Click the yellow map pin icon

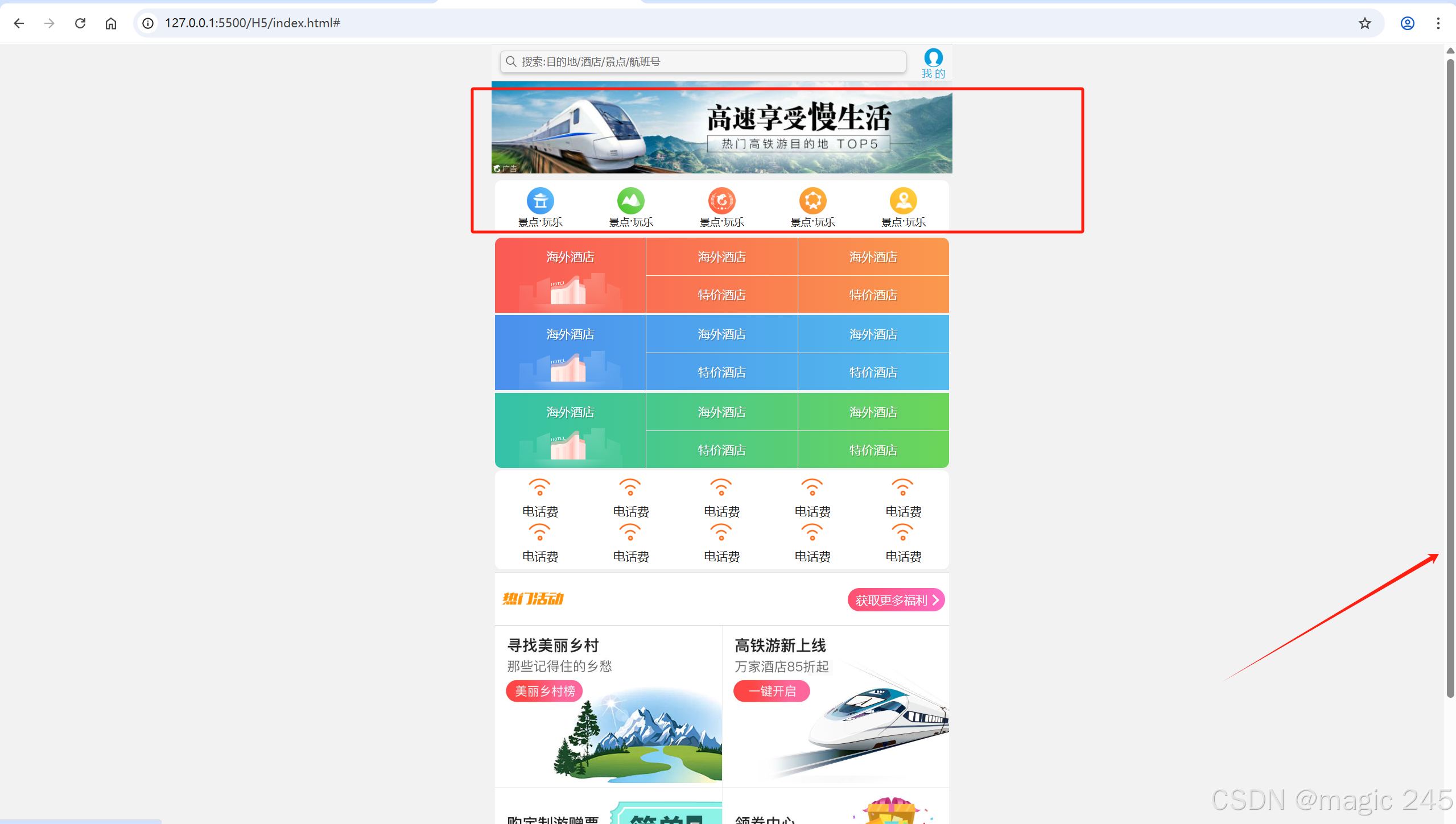(903, 201)
